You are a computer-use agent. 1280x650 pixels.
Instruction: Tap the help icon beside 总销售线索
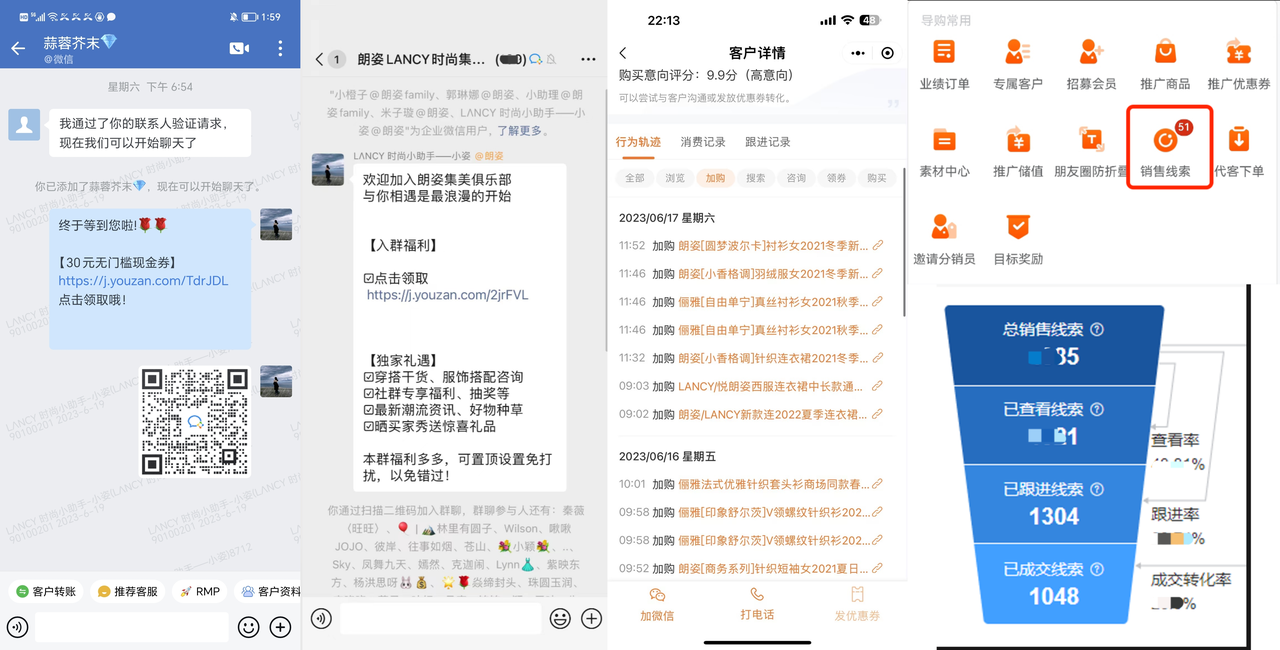click(x=1097, y=330)
